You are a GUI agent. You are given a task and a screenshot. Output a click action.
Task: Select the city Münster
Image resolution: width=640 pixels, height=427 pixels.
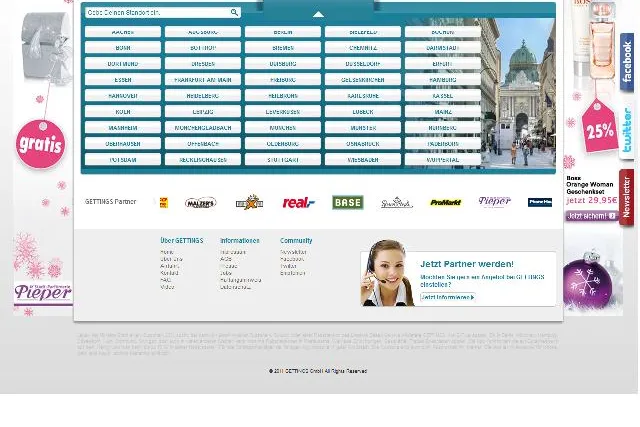pyautogui.click(x=363, y=127)
